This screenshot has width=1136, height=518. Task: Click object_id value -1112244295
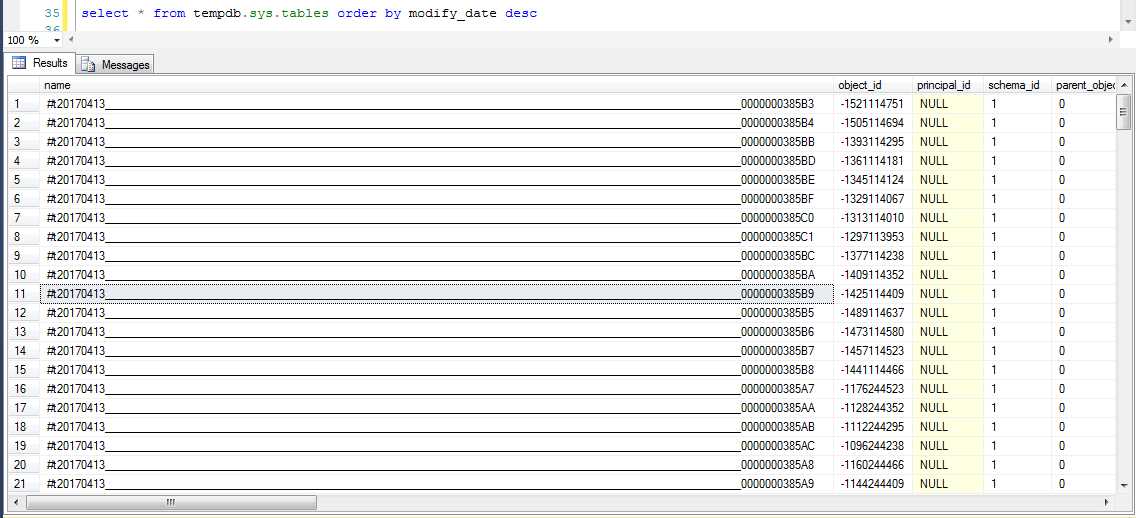click(x=873, y=426)
